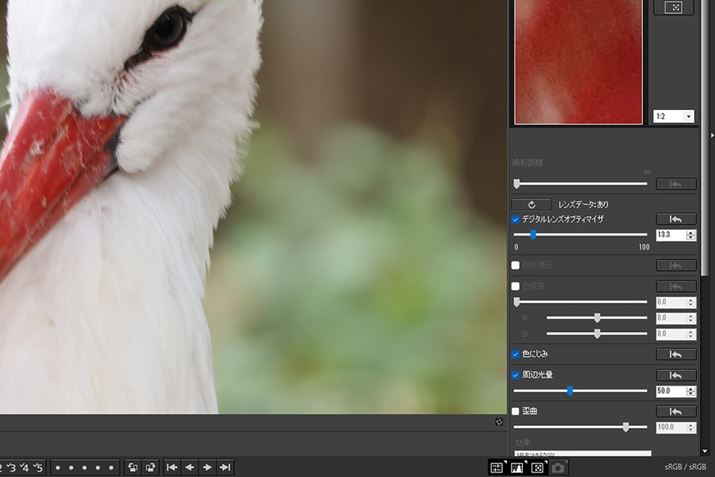
Task: Click the 100.0 distortion value field
Action: (x=671, y=427)
